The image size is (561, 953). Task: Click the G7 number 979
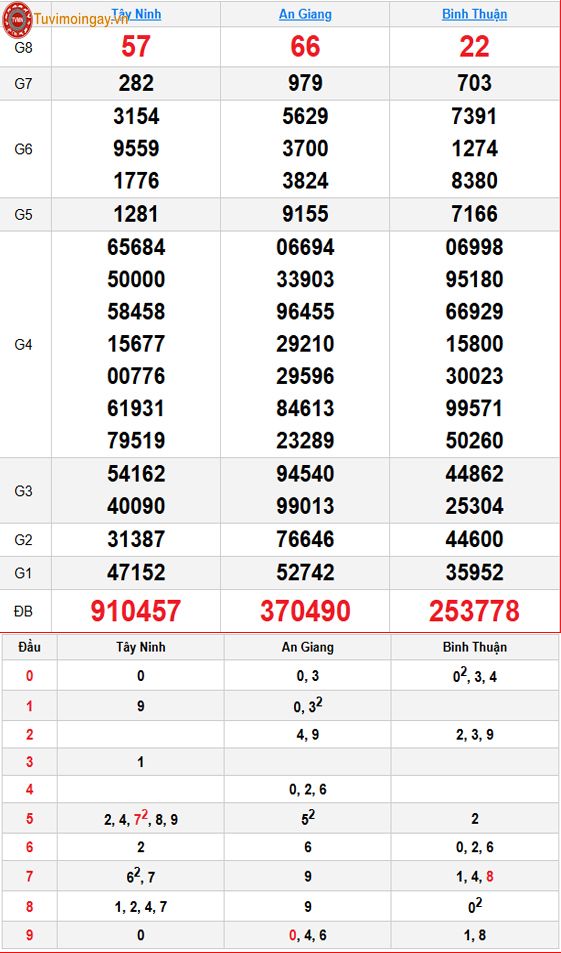point(305,83)
